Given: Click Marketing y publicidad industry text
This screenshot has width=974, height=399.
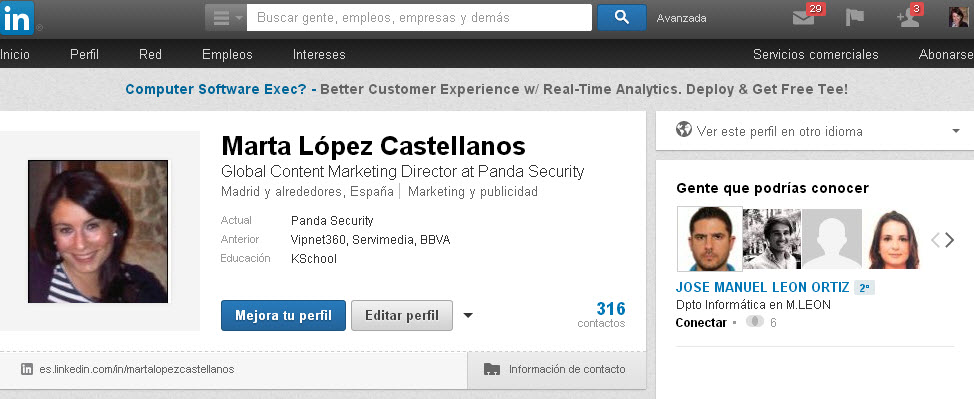Looking at the screenshot, I should click(x=473, y=191).
